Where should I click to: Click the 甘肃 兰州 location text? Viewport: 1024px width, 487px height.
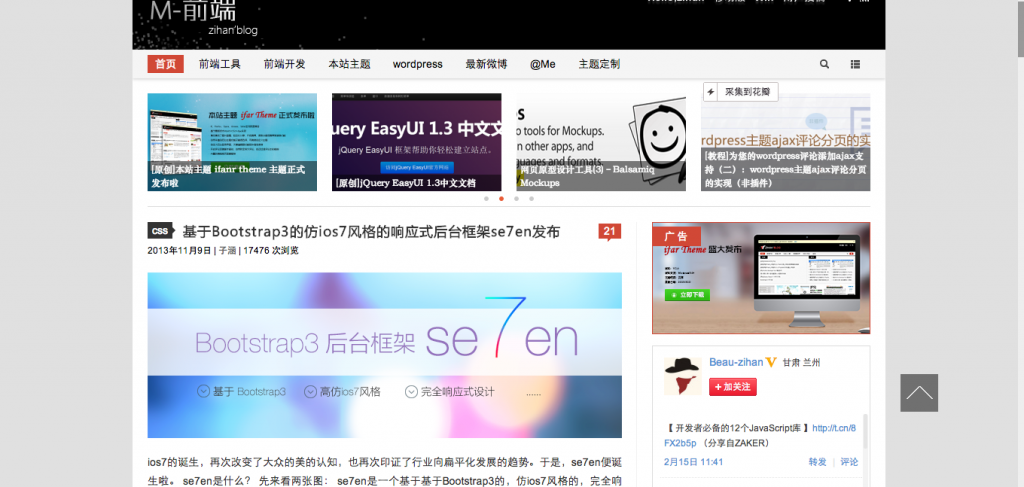(801, 362)
